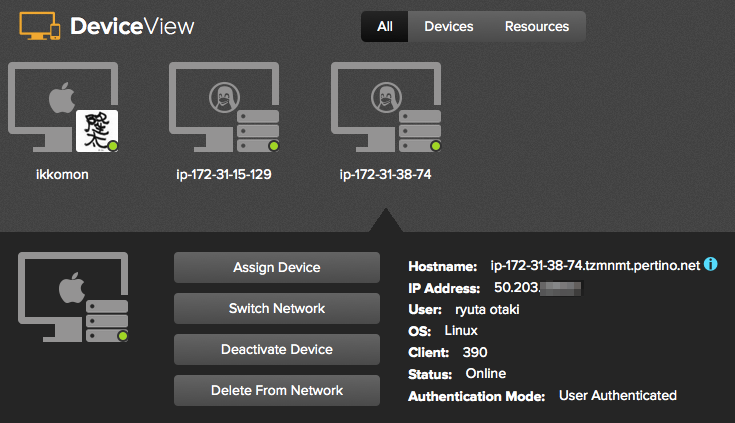The image size is (735, 423).
Task: Click the IP address value 50.203
Action: (x=517, y=287)
